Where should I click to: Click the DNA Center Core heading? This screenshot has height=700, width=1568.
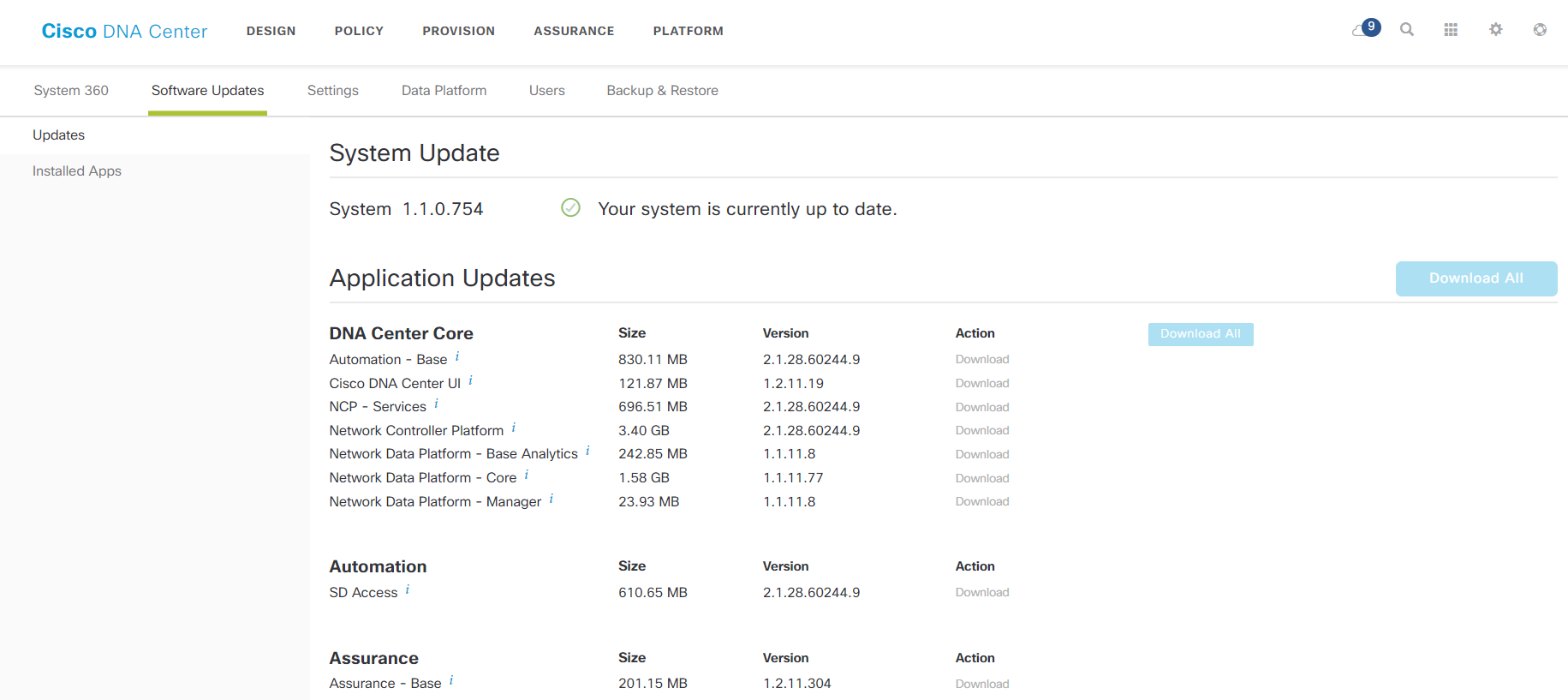tap(401, 333)
